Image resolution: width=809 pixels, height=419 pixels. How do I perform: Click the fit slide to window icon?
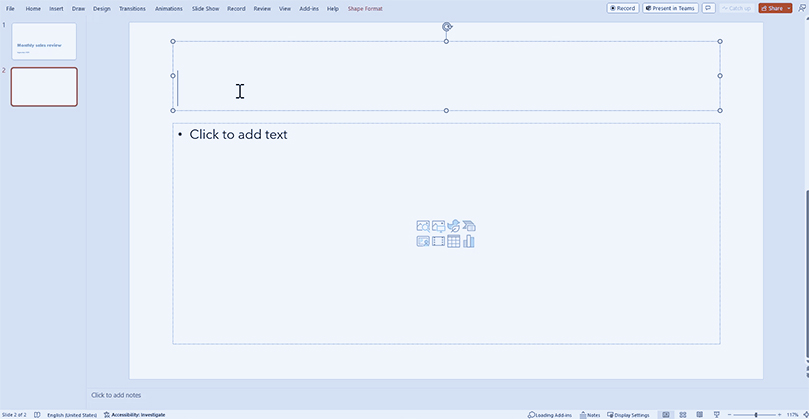[805, 414]
